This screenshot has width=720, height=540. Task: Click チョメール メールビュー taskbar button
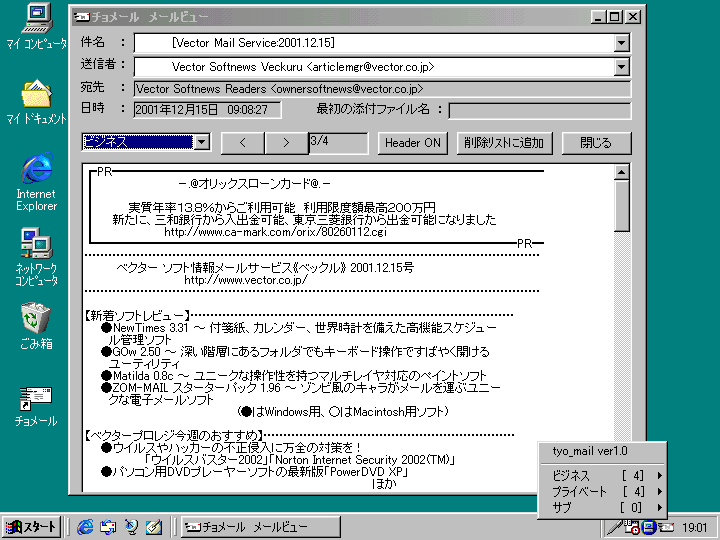point(260,527)
